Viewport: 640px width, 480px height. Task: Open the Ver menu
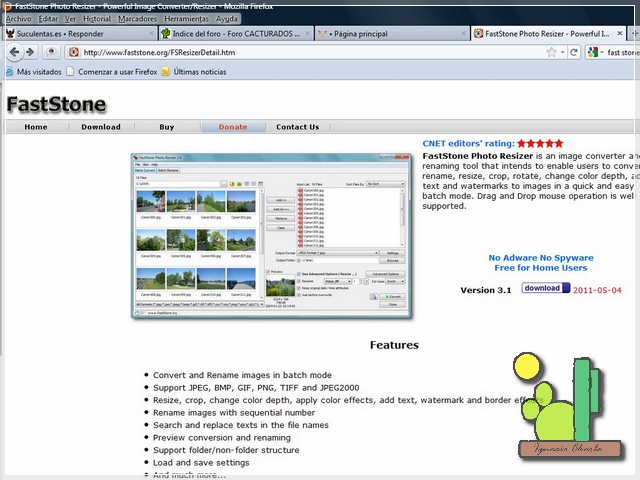pos(70,19)
